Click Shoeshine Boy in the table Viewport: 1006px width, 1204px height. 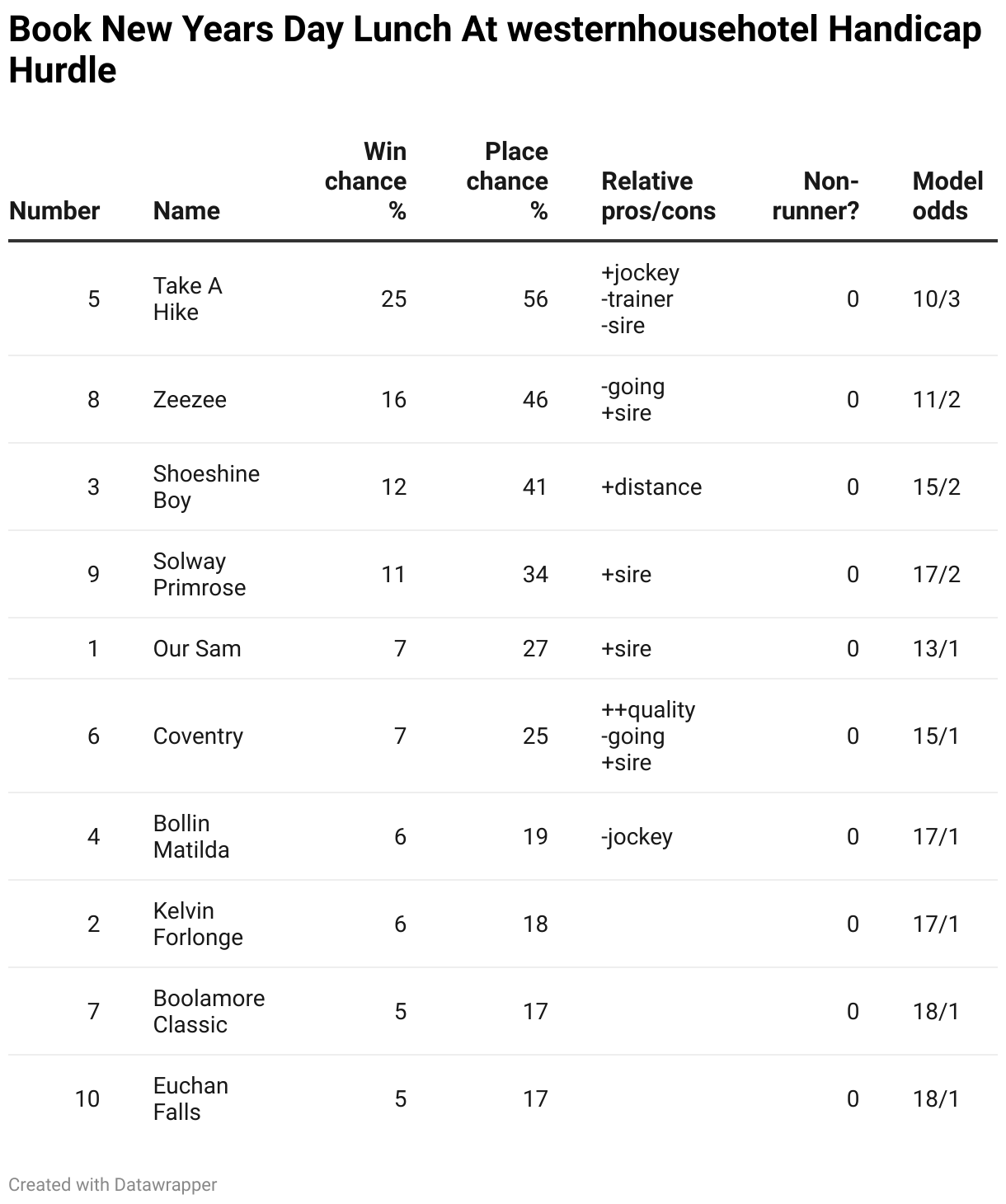pyautogui.click(x=206, y=487)
